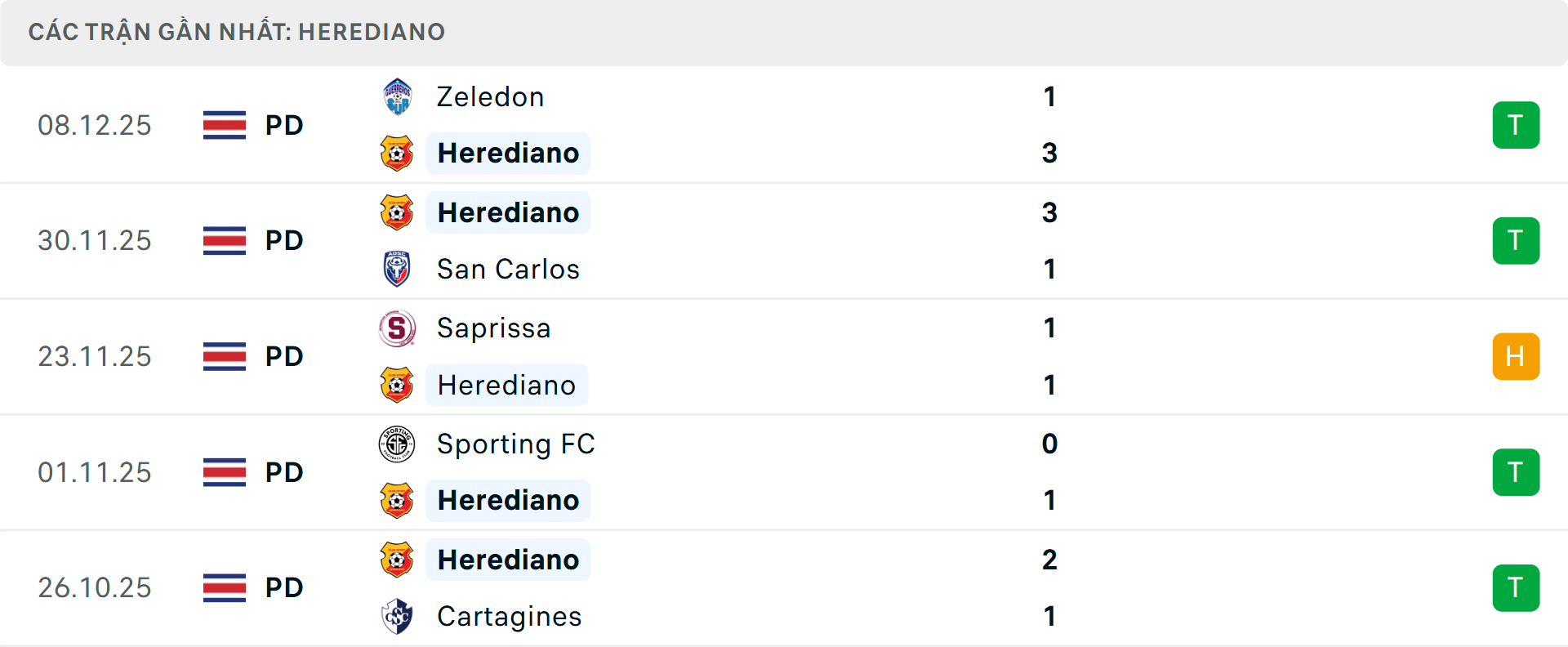Click Costa Rica flag for 30.11.25 match
1568x647 pixels.
(x=225, y=241)
